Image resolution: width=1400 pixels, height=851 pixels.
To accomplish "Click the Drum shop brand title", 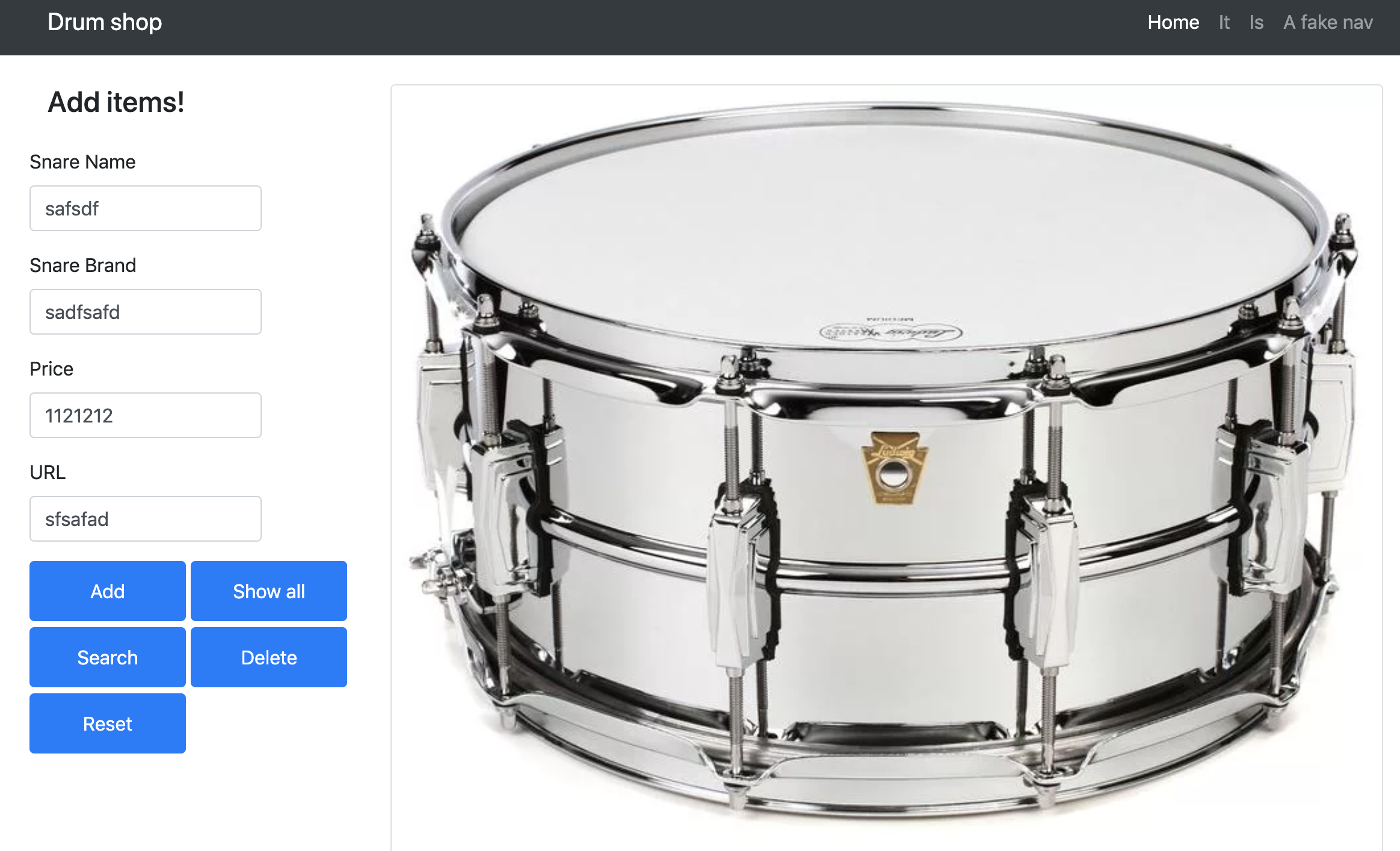I will tap(105, 22).
